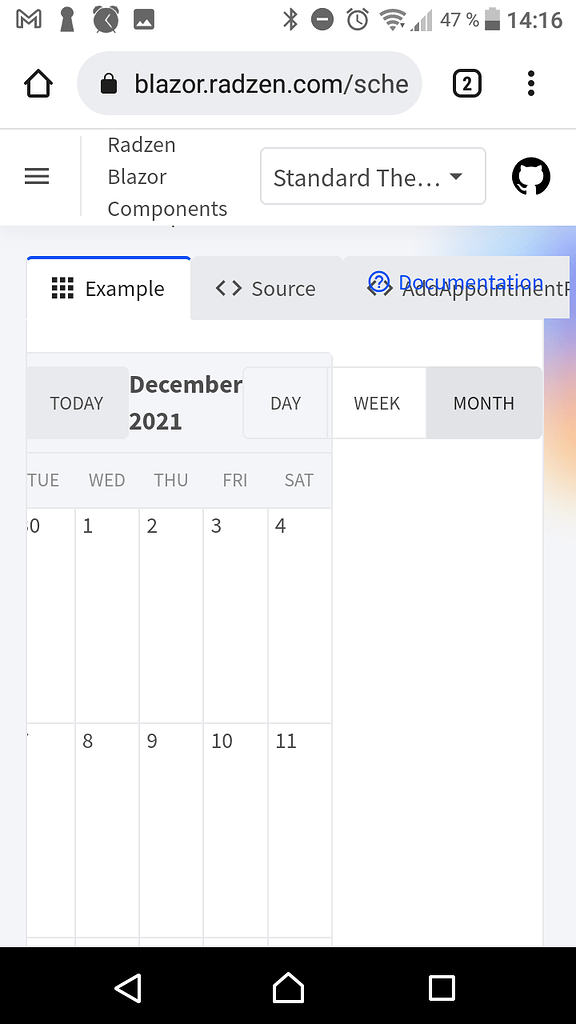Click the code brackets icon beside Source
This screenshot has height=1024, width=576.
pos(228,288)
